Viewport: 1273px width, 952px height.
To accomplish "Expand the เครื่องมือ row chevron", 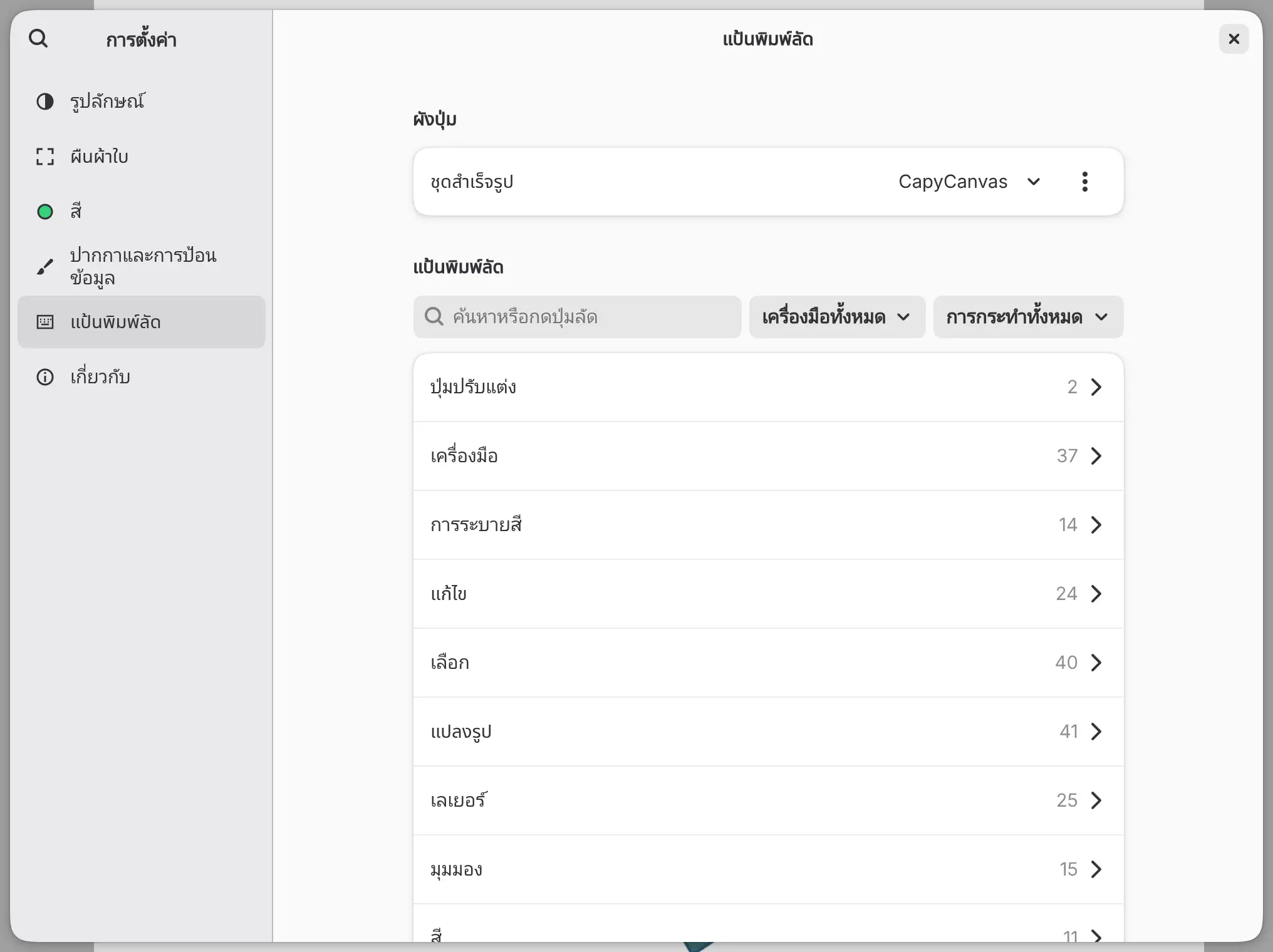I will coord(1096,456).
